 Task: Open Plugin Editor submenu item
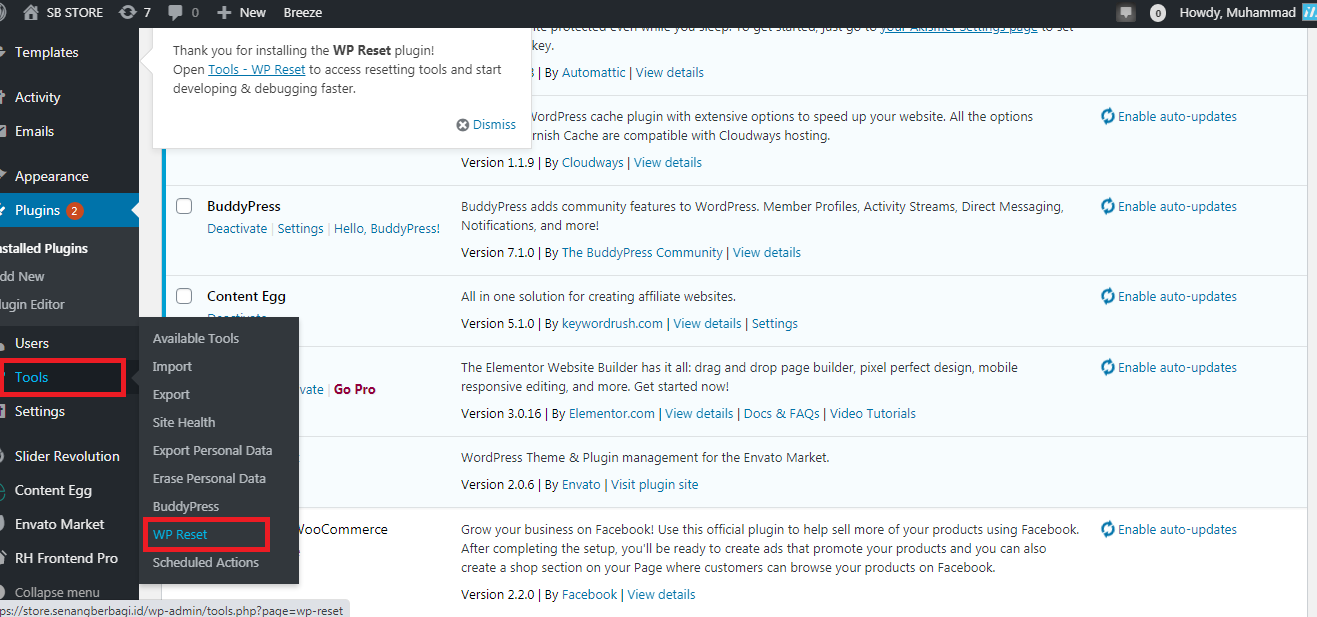(33, 304)
